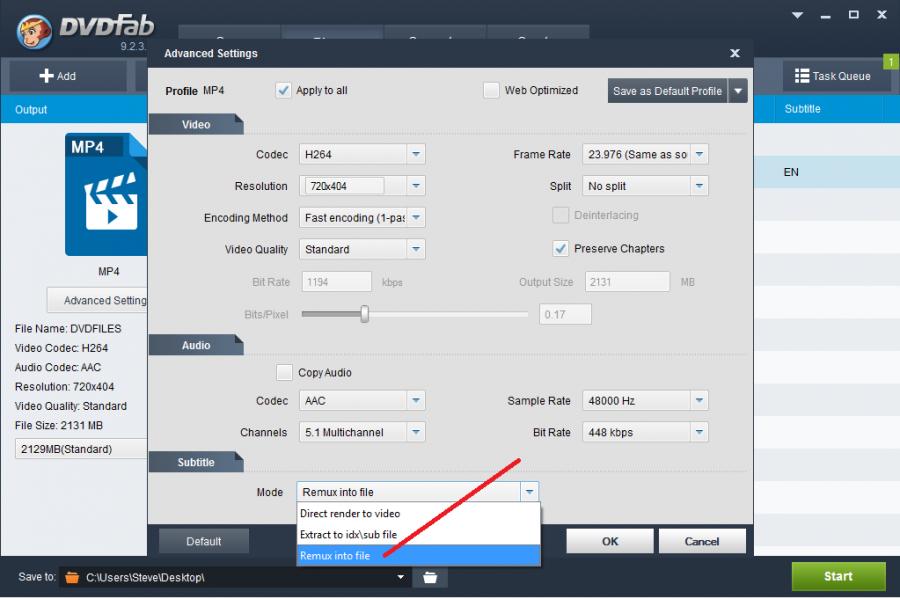The height and width of the screenshot is (599, 900).
Task: Open the main window dropdown menu triangle
Action: 797,15
